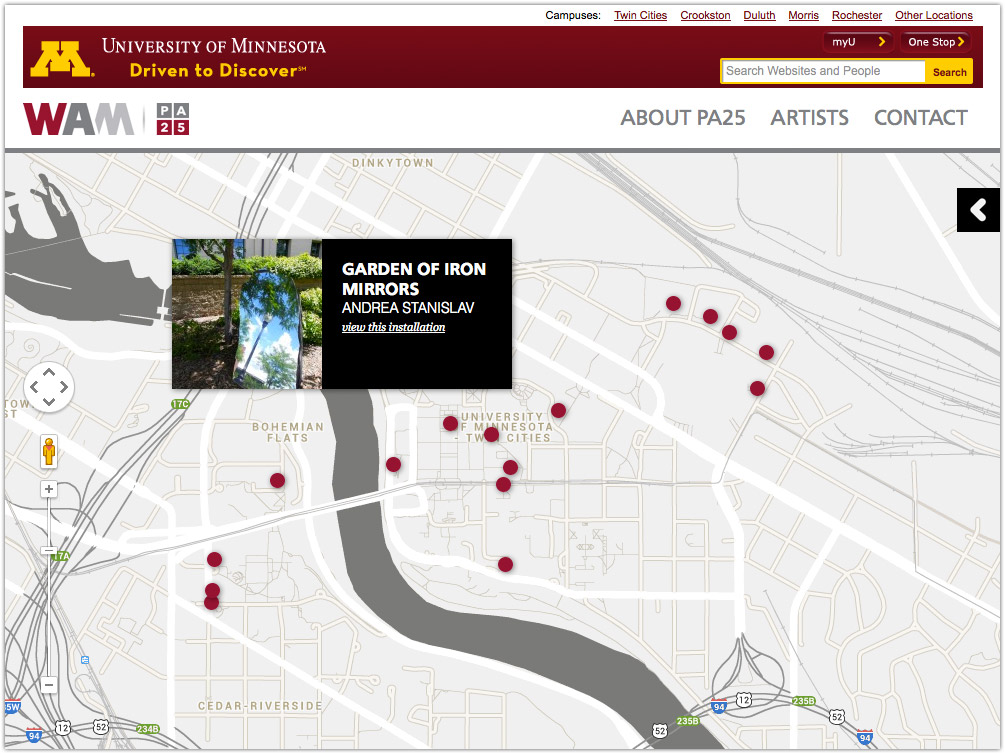Viewport: 1005px width, 754px height.
Task: Open the Crookston campus link
Action: point(705,15)
